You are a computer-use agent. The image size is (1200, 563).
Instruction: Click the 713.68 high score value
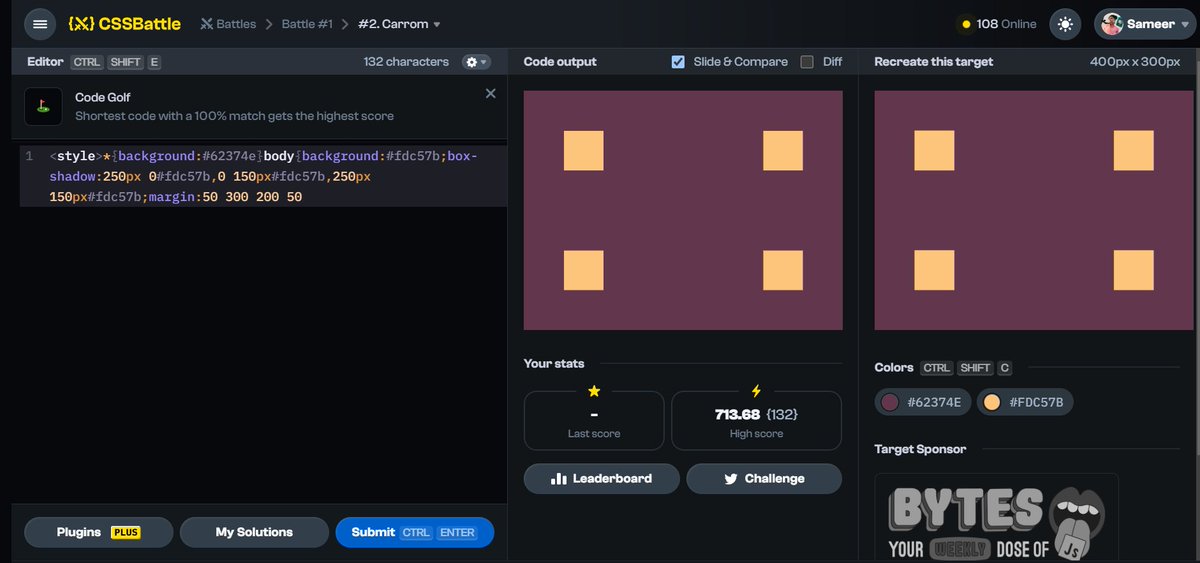737,414
